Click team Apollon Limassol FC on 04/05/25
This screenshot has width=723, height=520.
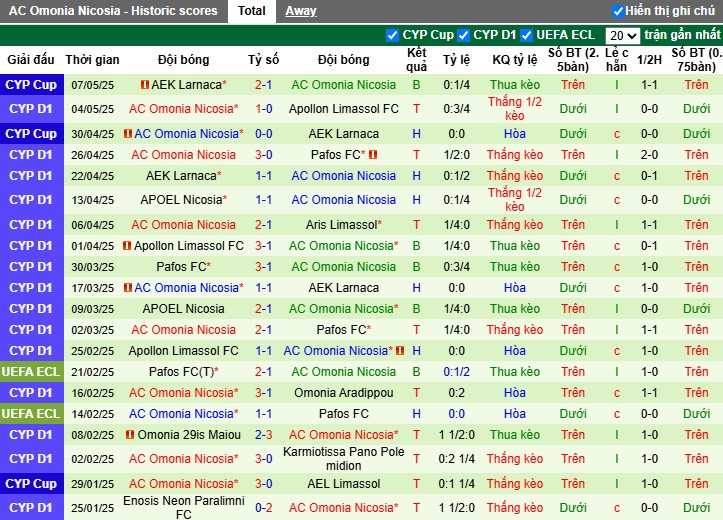point(344,109)
